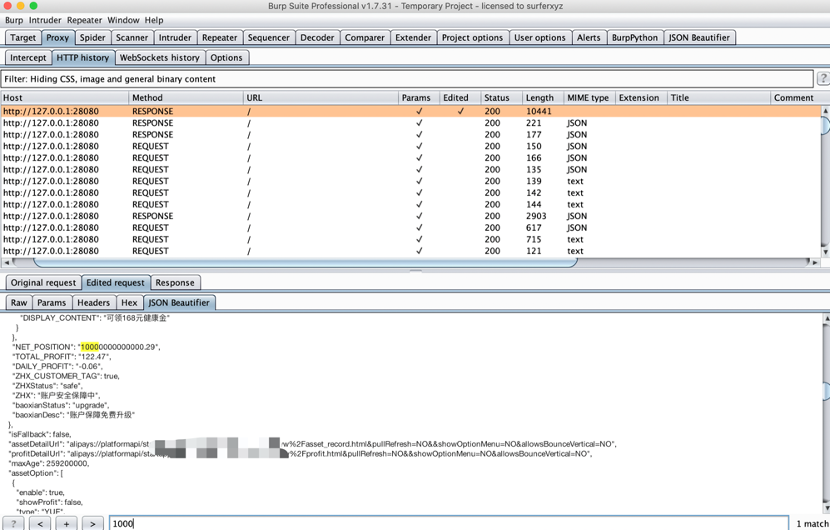Viewport: 830px width, 530px height.
Task: Click the search help '?' button
Action: [13, 524]
